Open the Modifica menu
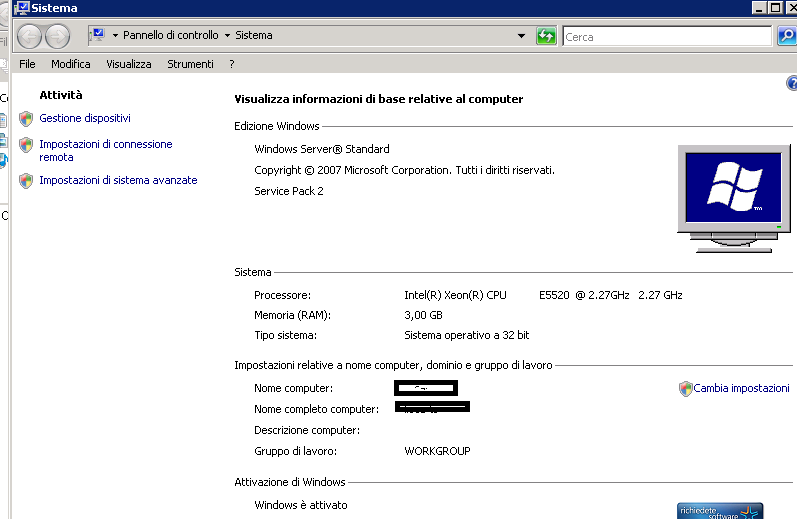 [x=71, y=64]
